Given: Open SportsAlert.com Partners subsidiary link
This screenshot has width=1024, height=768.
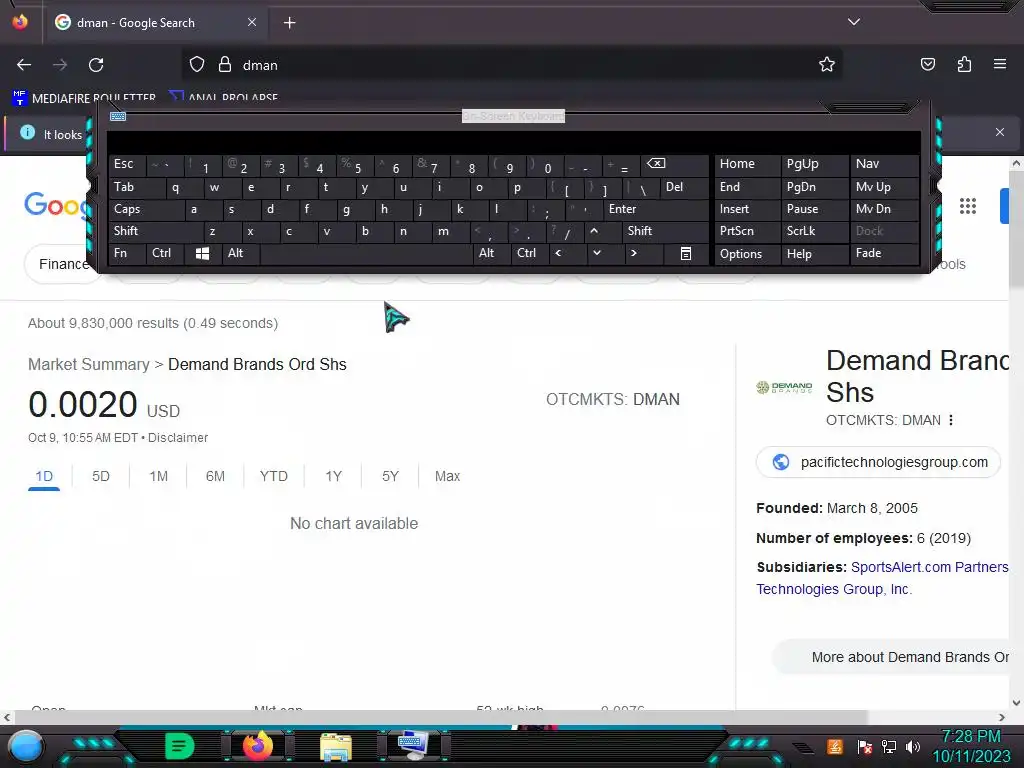Looking at the screenshot, I should tap(930, 567).
